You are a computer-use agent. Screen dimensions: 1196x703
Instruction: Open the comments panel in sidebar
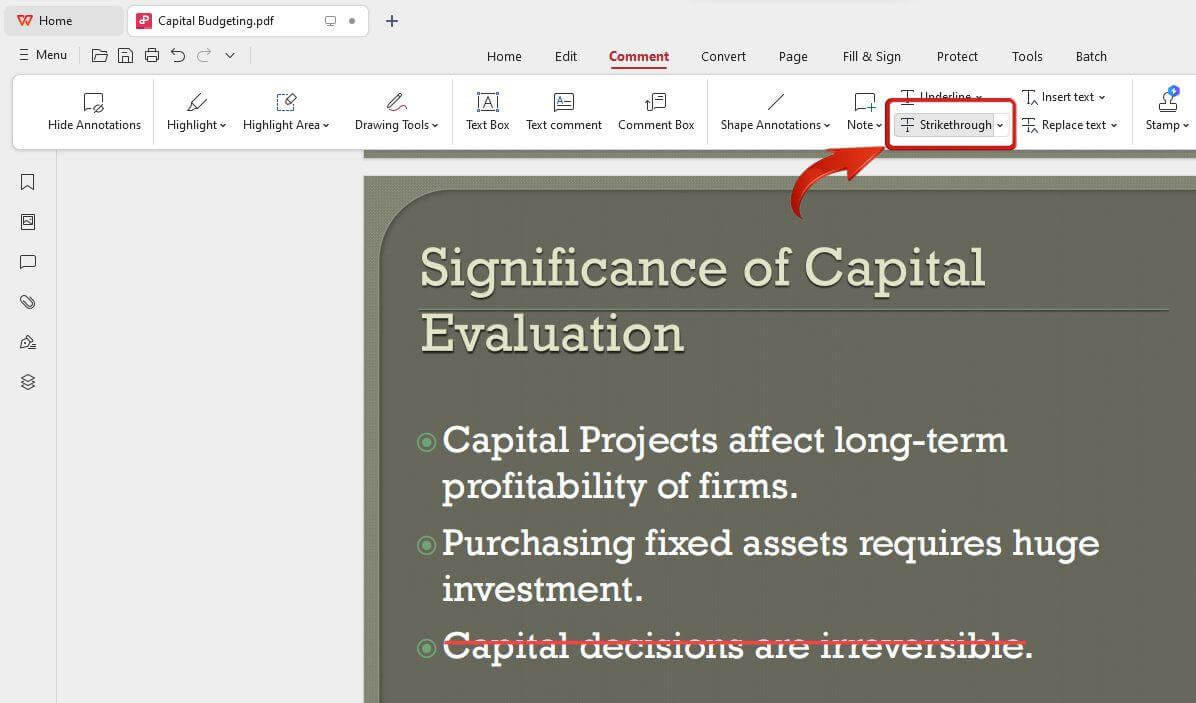click(x=28, y=262)
